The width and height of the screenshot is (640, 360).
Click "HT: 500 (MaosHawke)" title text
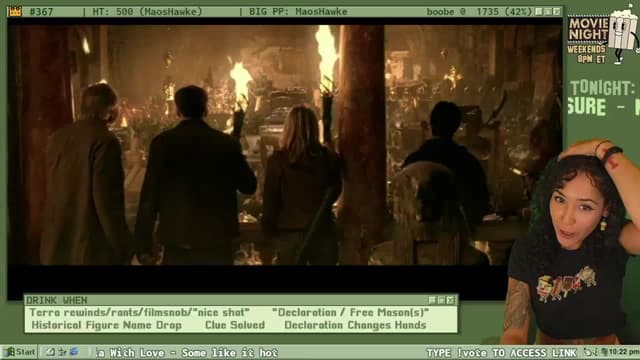tap(147, 12)
